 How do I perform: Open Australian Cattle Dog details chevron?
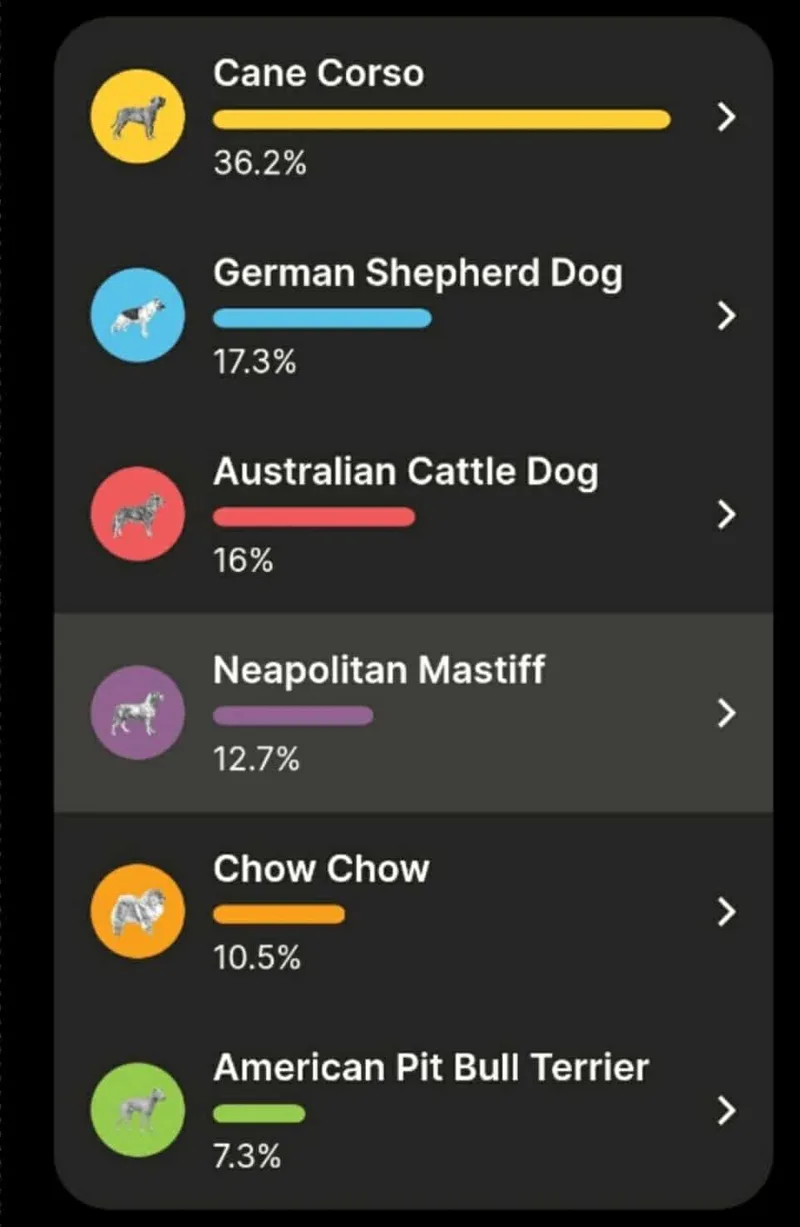click(727, 514)
